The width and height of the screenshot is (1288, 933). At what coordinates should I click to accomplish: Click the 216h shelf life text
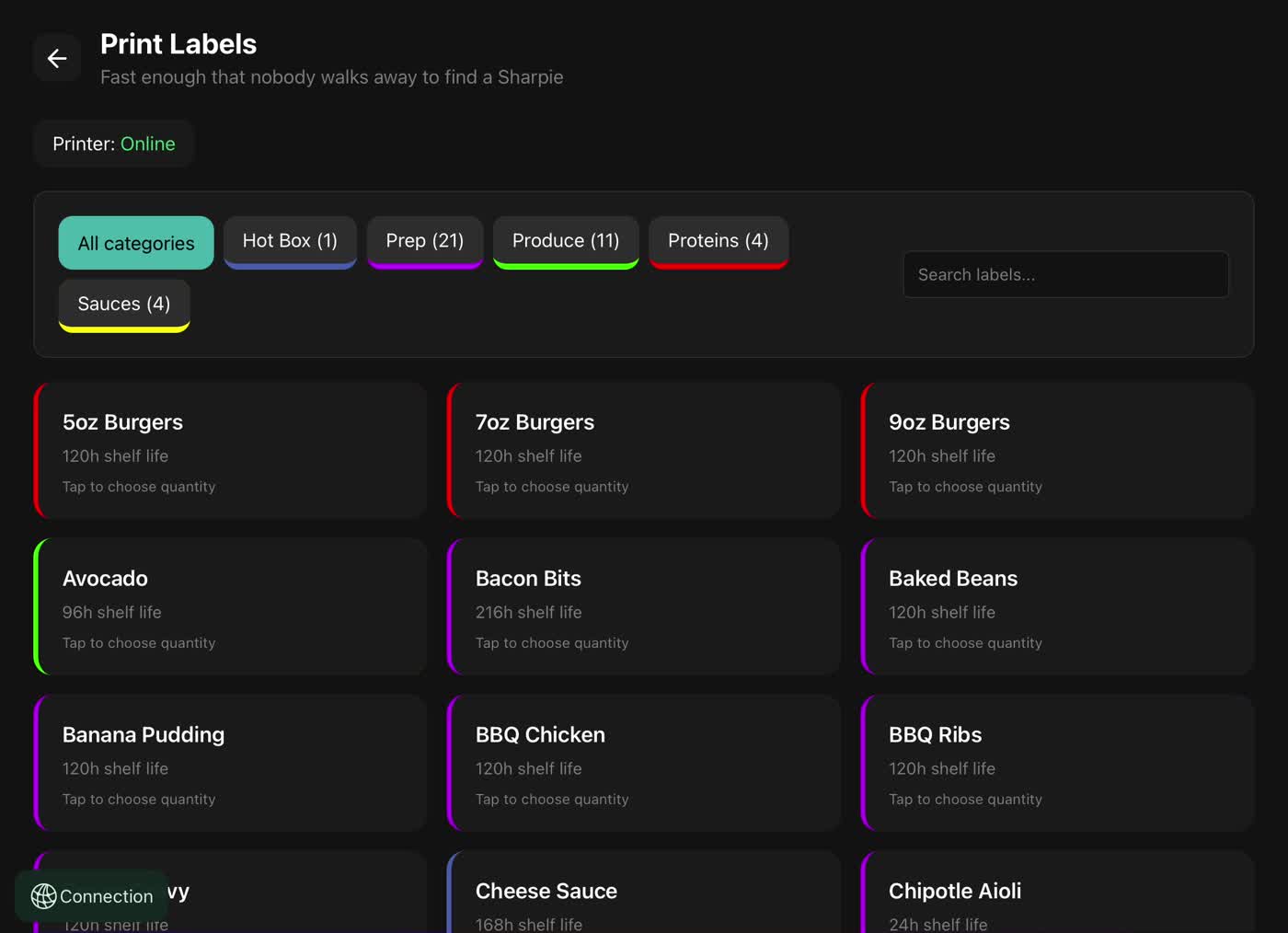528,612
